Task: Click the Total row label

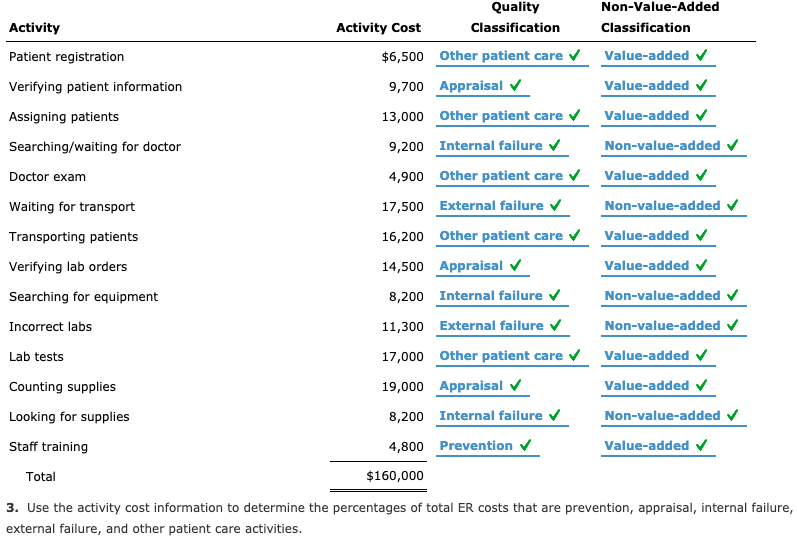Action: [x=41, y=476]
